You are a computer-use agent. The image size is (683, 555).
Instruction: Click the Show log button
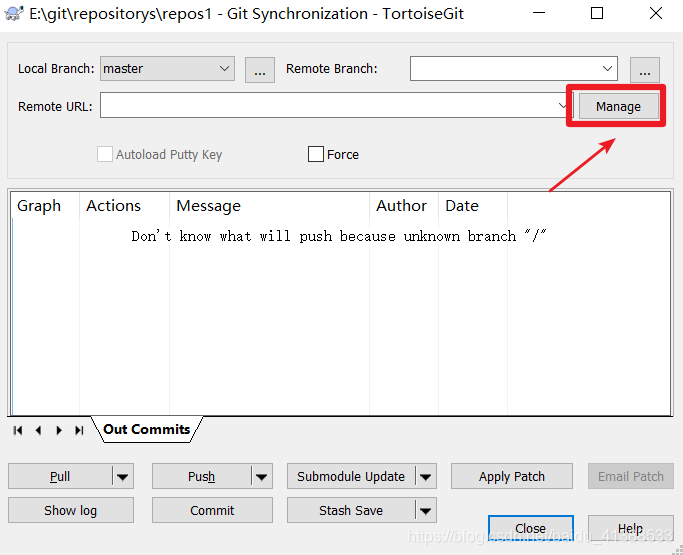[x=71, y=511]
